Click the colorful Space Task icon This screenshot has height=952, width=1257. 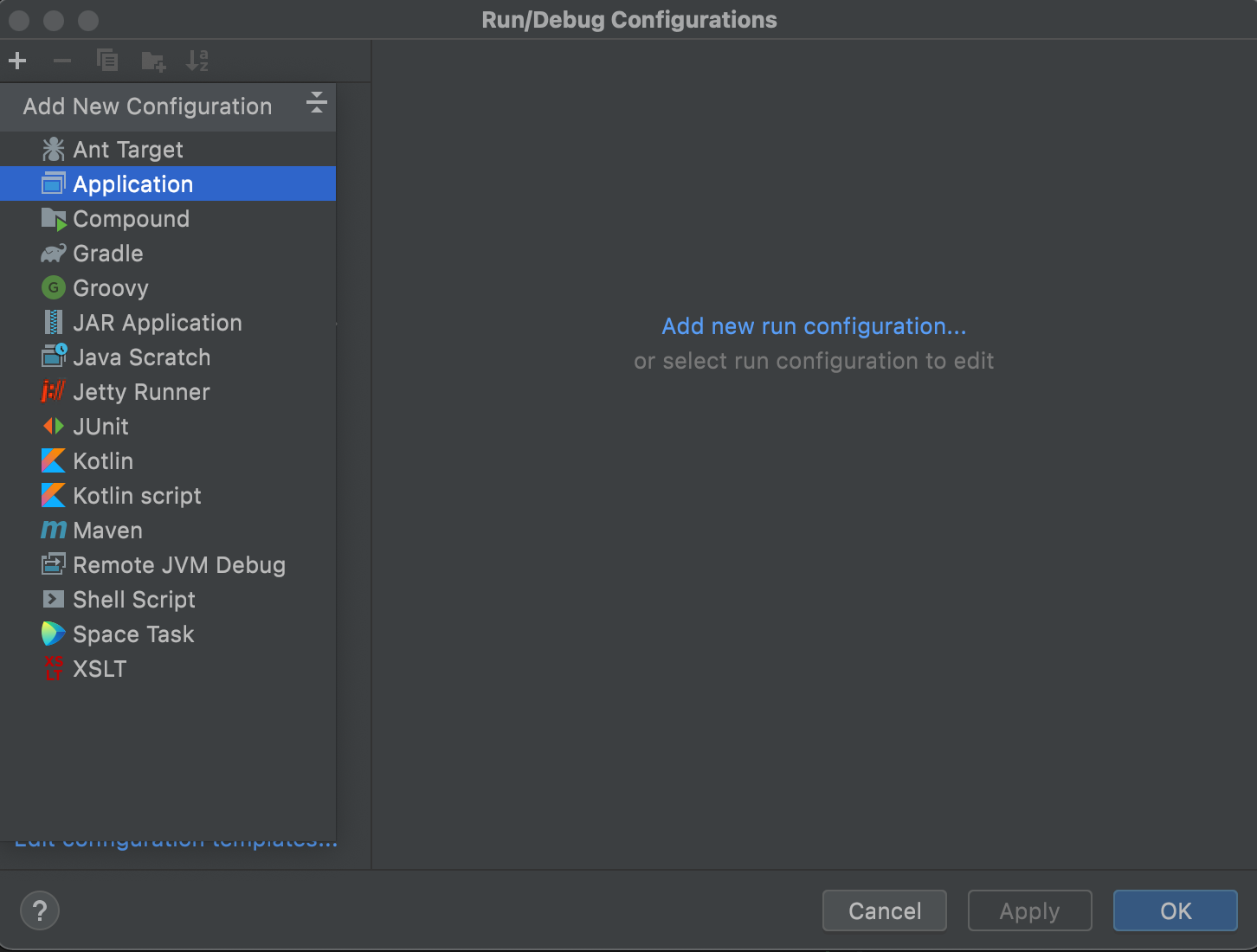click(x=54, y=634)
